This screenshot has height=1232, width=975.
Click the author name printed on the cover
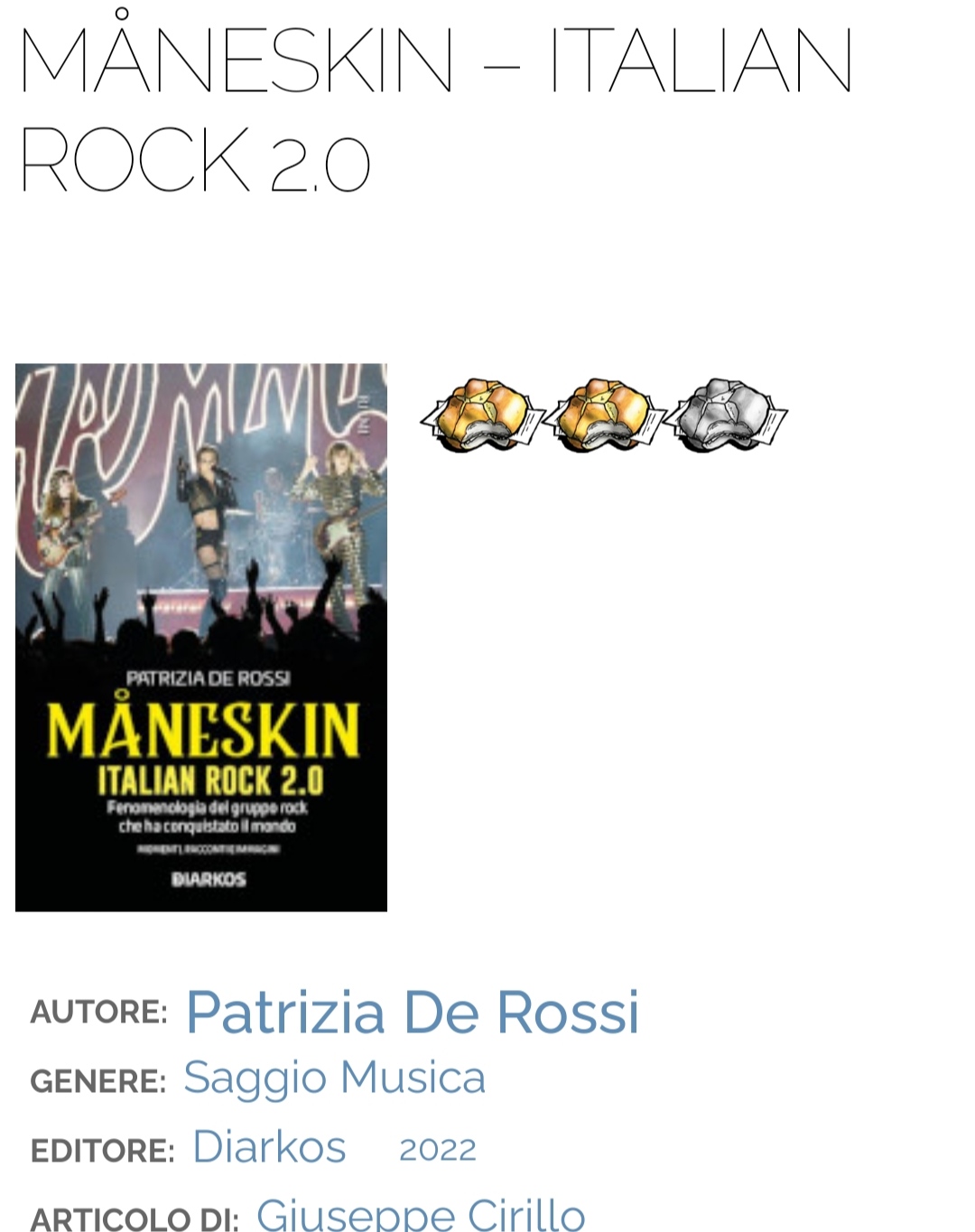point(208,678)
